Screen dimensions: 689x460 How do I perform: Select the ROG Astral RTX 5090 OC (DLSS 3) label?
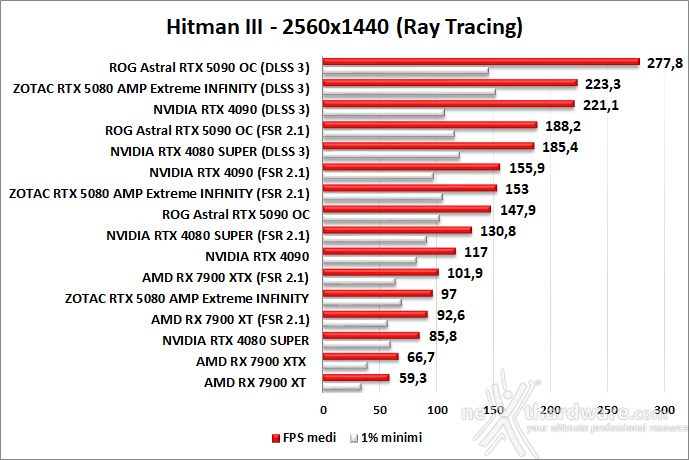point(209,68)
